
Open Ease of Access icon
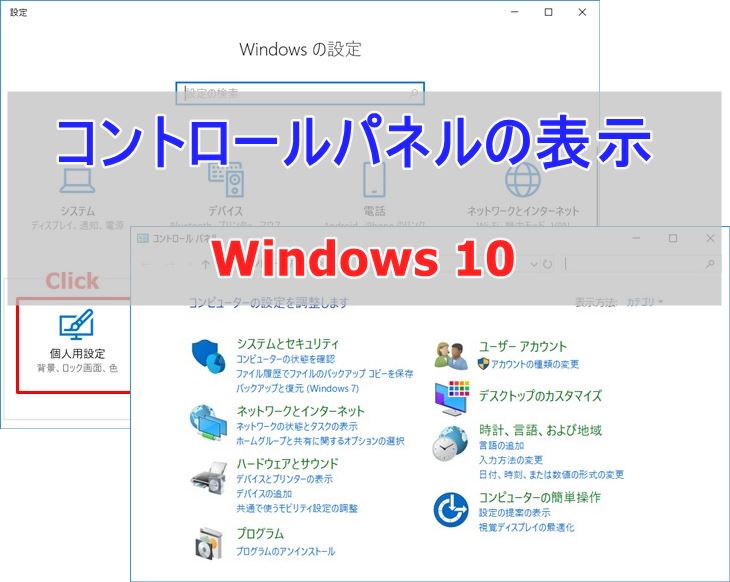tap(451, 510)
